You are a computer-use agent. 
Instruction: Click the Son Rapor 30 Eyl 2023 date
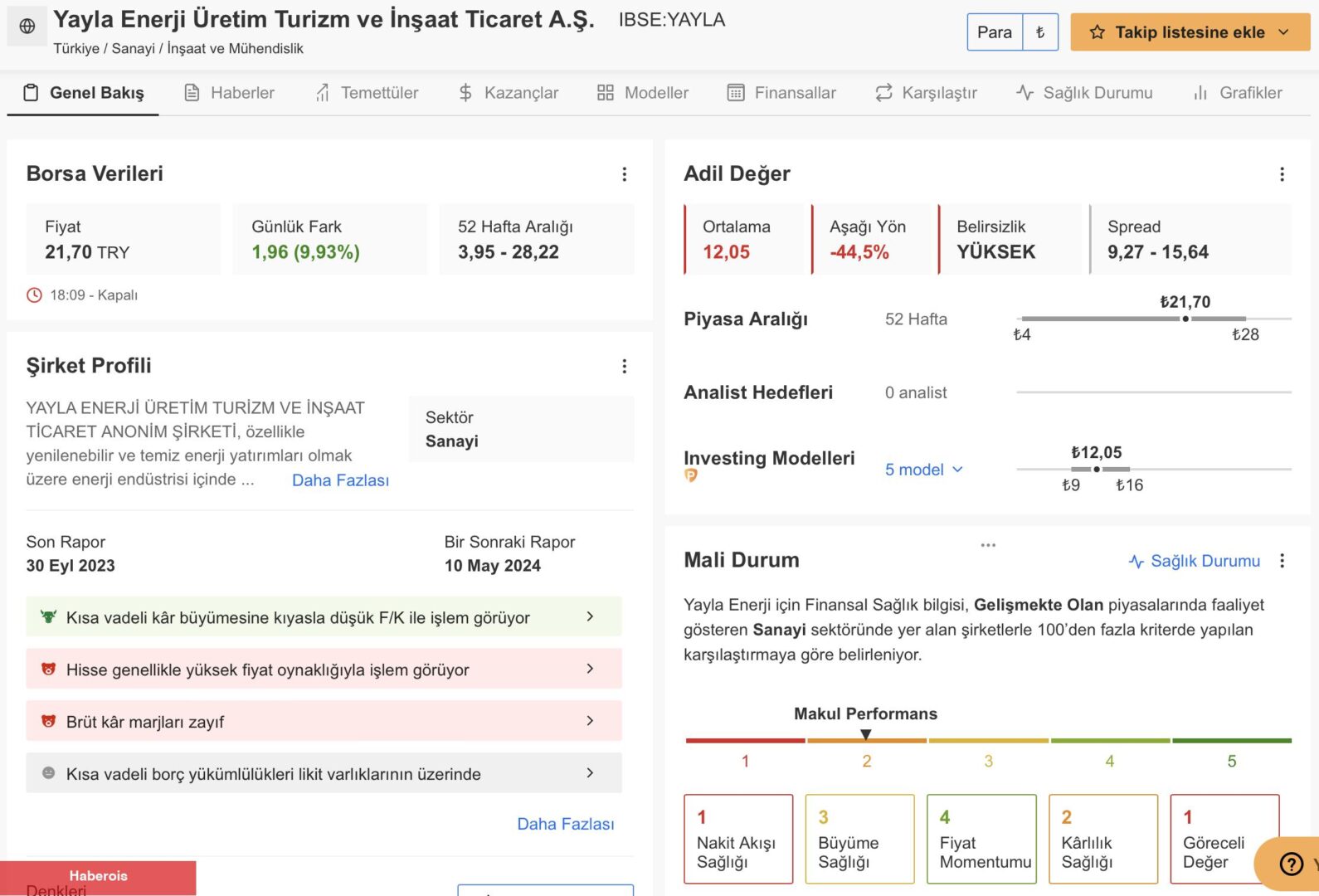coord(71,566)
